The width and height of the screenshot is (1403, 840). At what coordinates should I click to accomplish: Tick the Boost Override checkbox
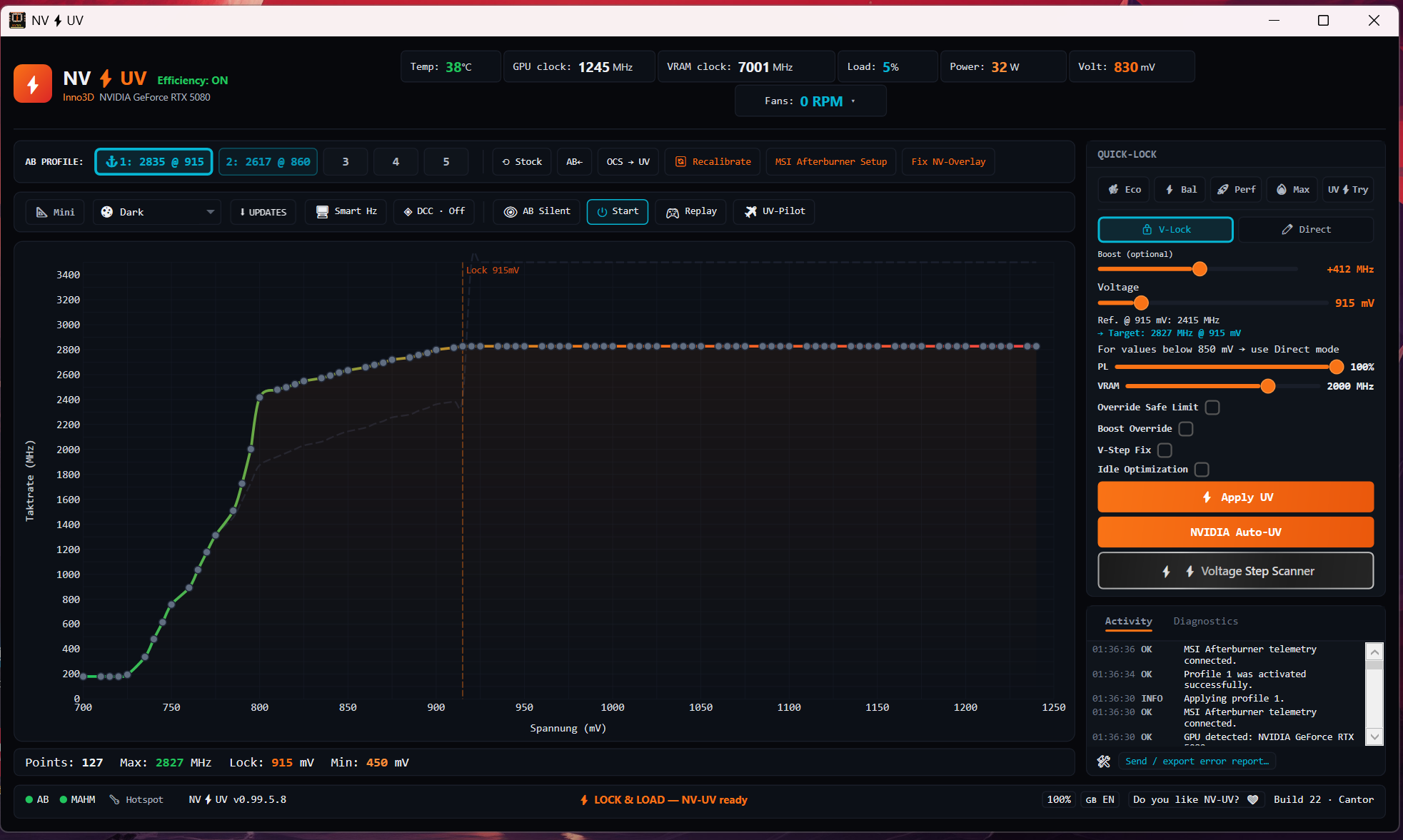pyautogui.click(x=1186, y=429)
